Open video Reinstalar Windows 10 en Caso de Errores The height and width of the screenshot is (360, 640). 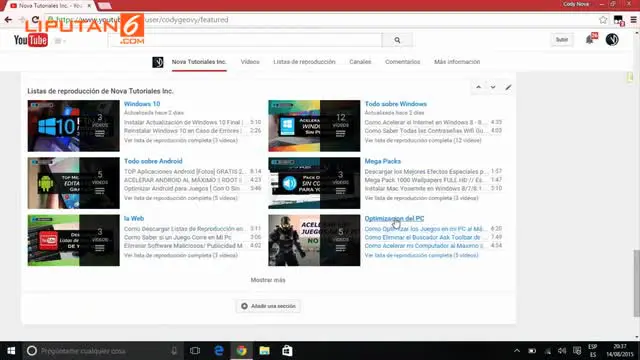tap(182, 131)
